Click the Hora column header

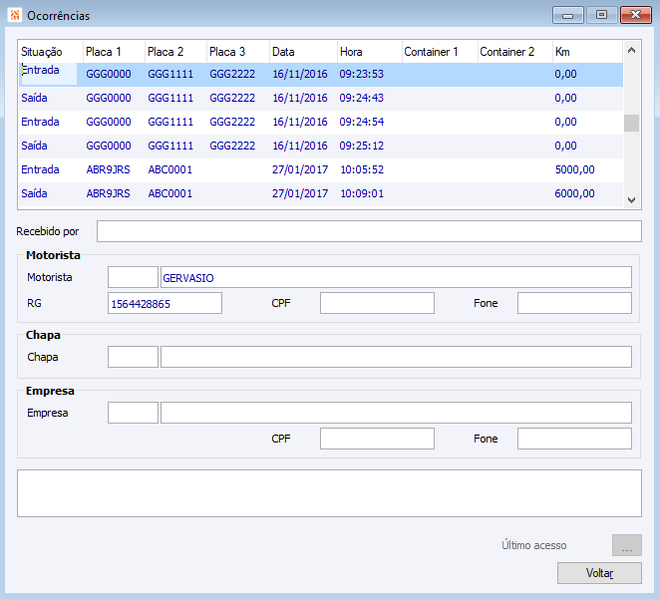(x=370, y=52)
